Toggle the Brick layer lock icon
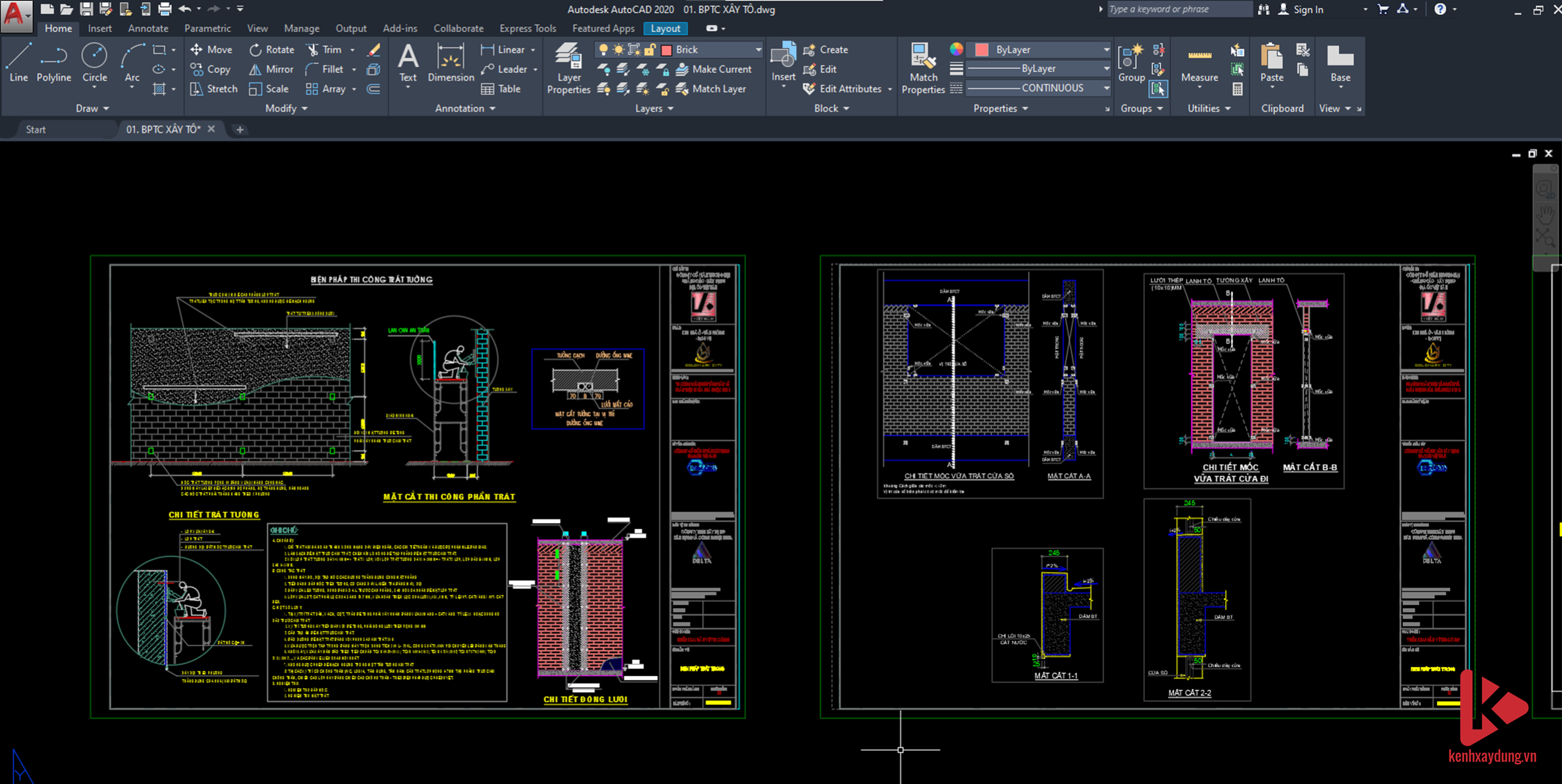This screenshot has width=1562, height=784. click(x=649, y=50)
